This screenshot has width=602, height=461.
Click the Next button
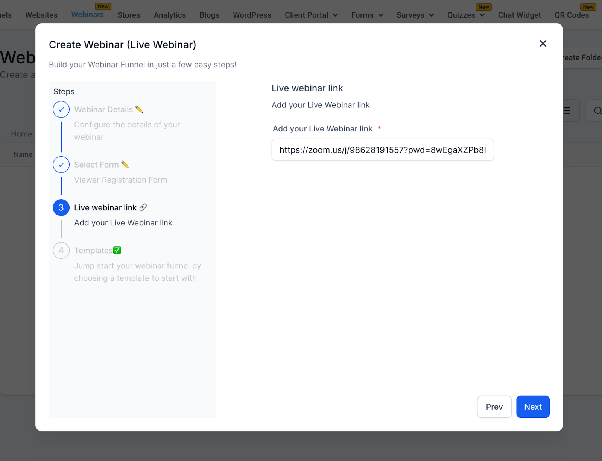[533, 407]
